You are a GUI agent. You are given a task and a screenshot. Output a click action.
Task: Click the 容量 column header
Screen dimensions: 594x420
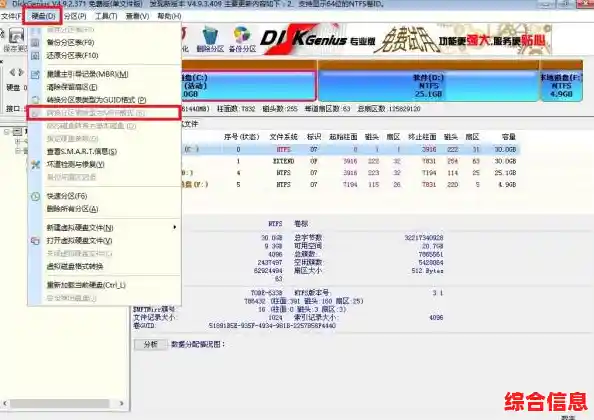click(x=508, y=137)
